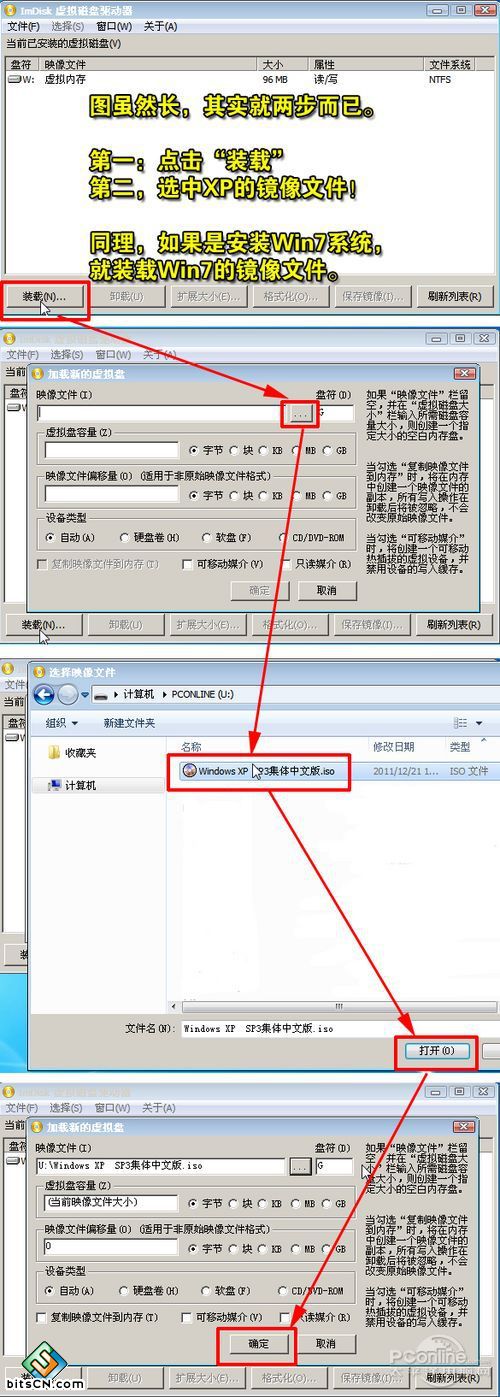The height and width of the screenshot is (1397, 500).
Task: Click 卸载(U) button in top ImDisk window
Action: [x=125, y=296]
